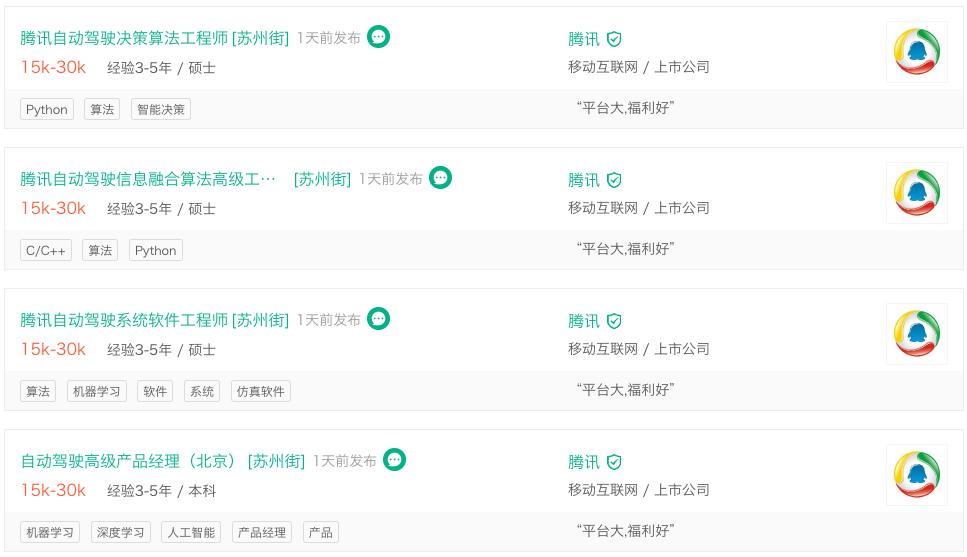The image size is (967, 557).
Task: Open 腾讯自动驾驶信息融合算法高级工 job link
Action: coord(148,179)
